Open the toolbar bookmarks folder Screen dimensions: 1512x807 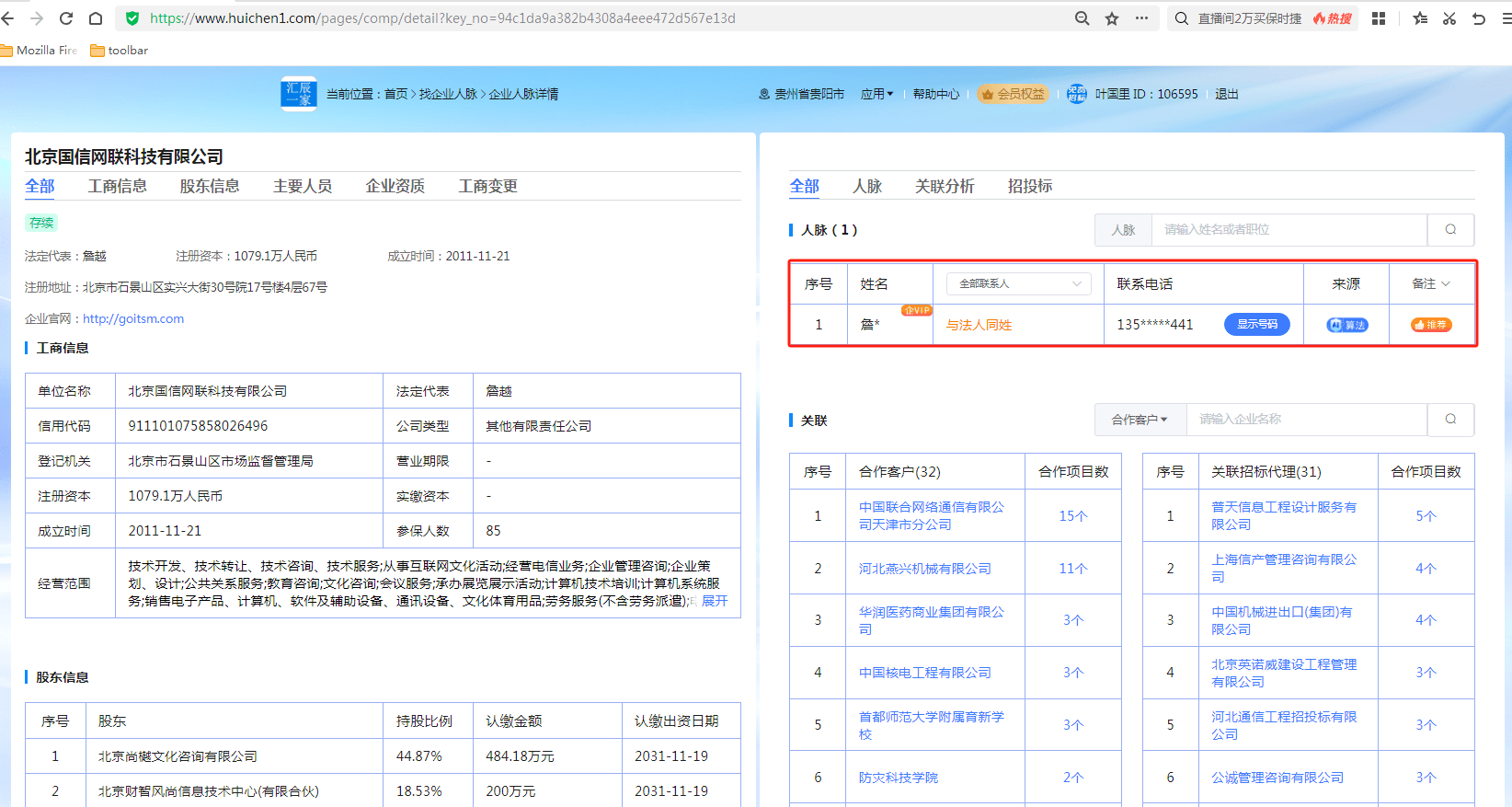[120, 51]
